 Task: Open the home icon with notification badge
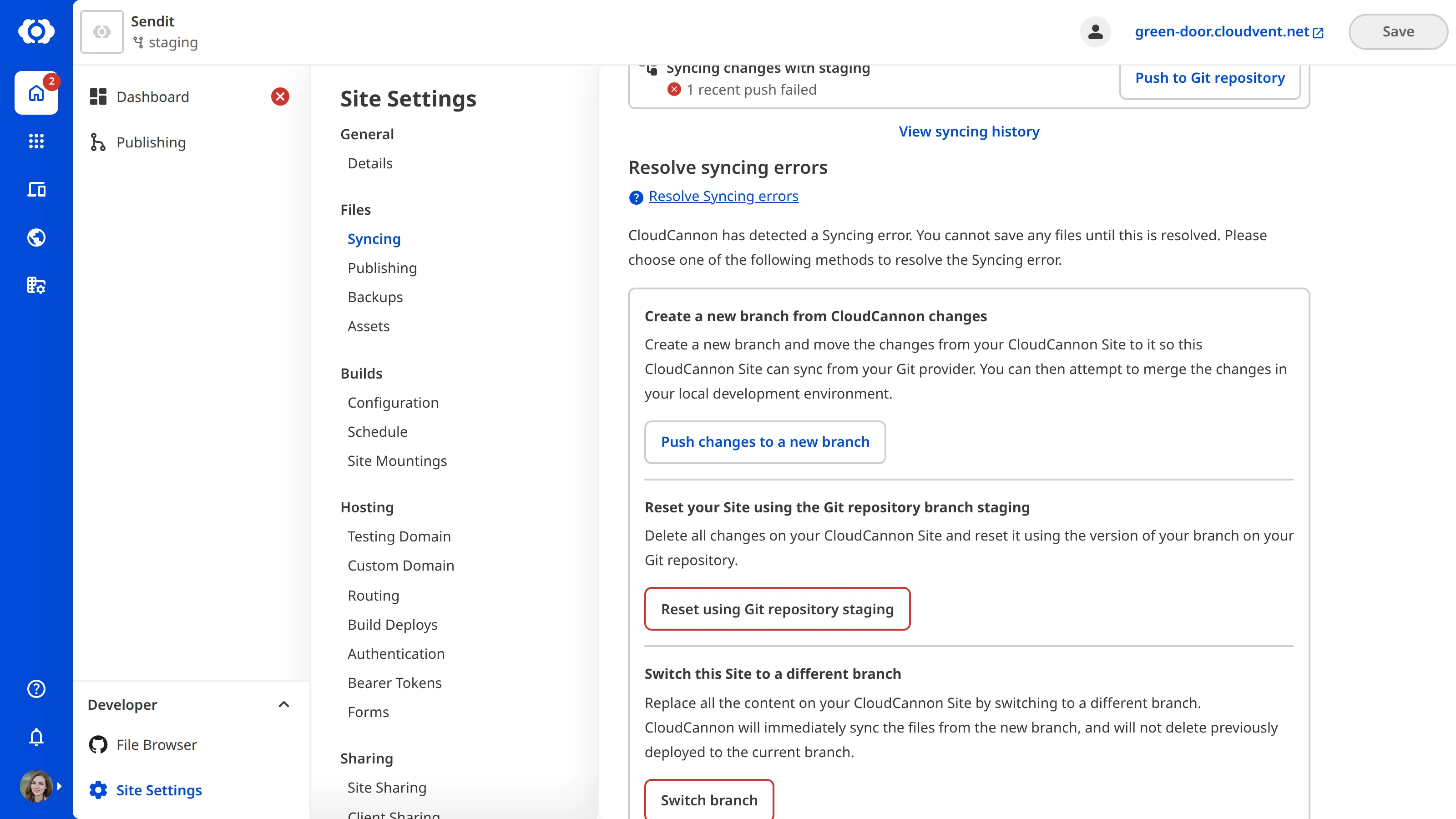[36, 93]
